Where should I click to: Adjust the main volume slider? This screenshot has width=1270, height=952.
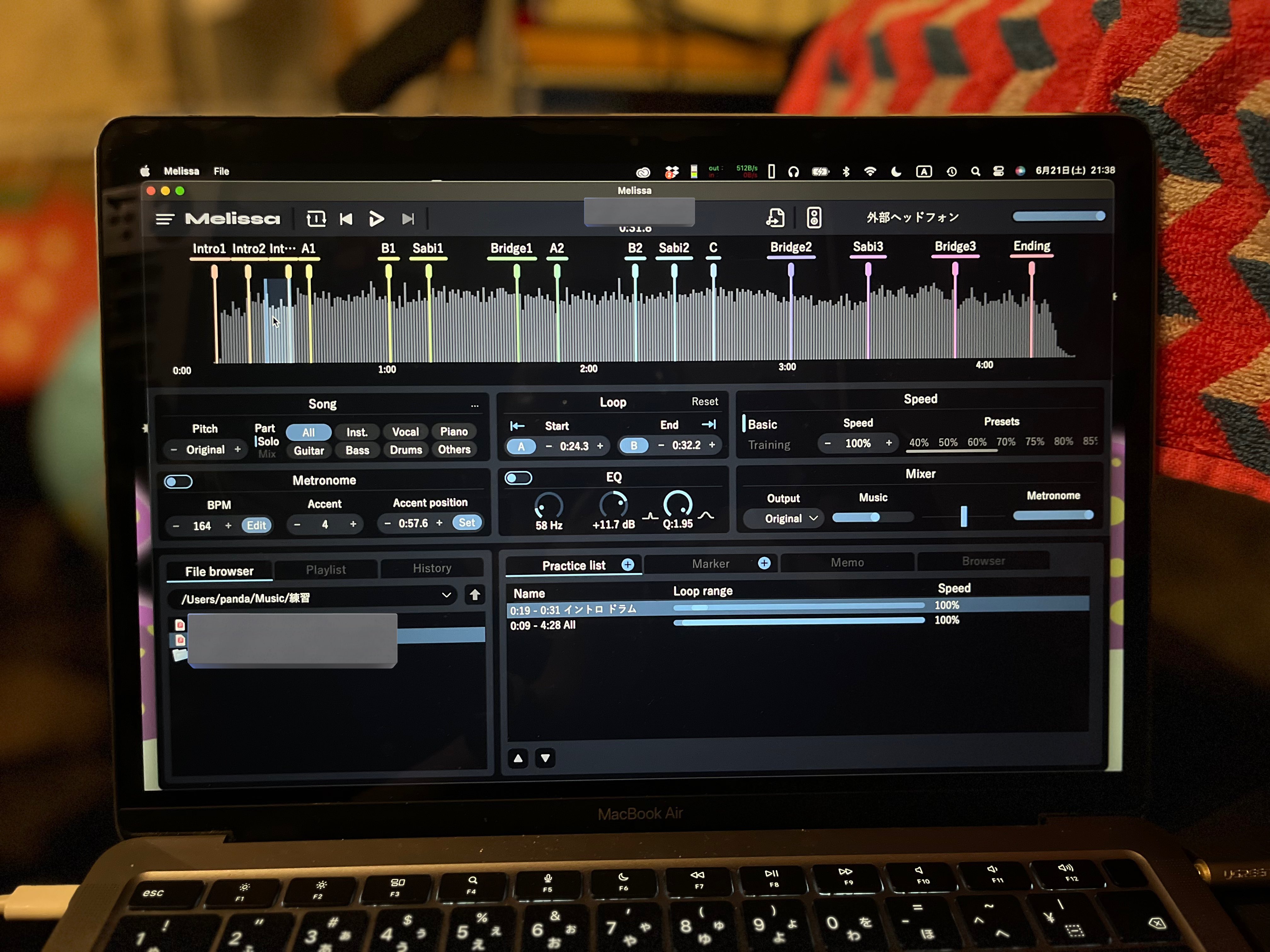pos(1059,216)
